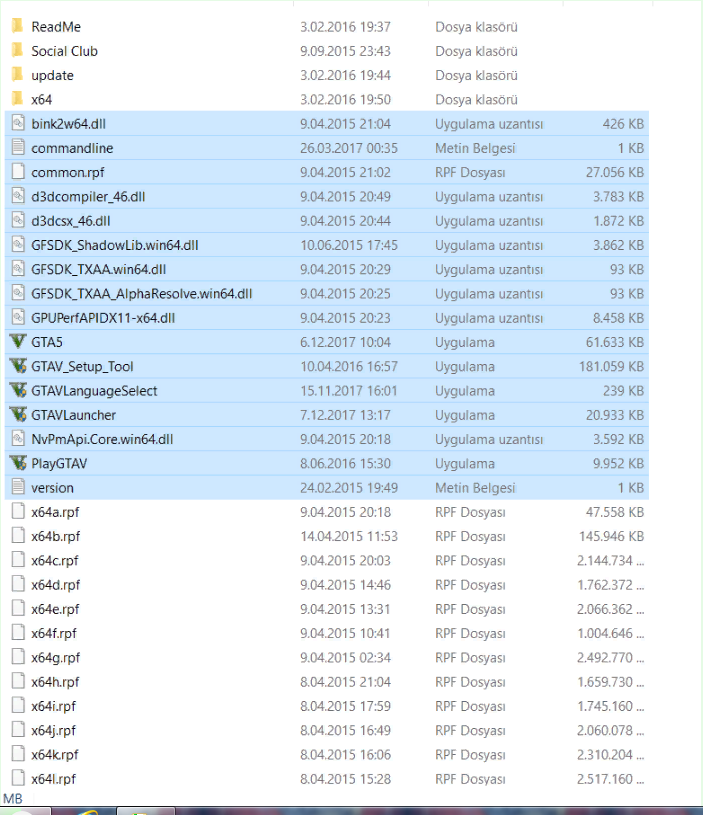This screenshot has height=815, width=703.
Task: Click the file name "ReadMe"
Action: [56, 27]
